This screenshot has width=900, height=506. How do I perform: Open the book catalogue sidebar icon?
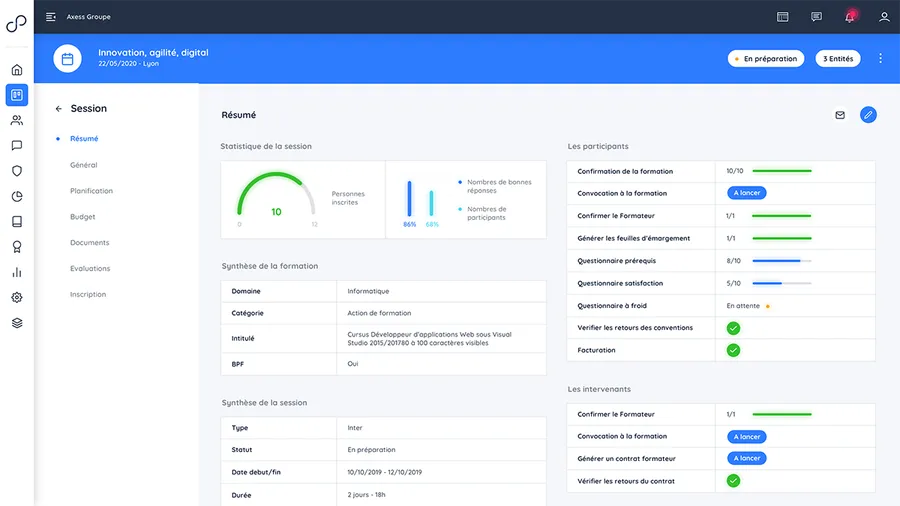tap(17, 221)
